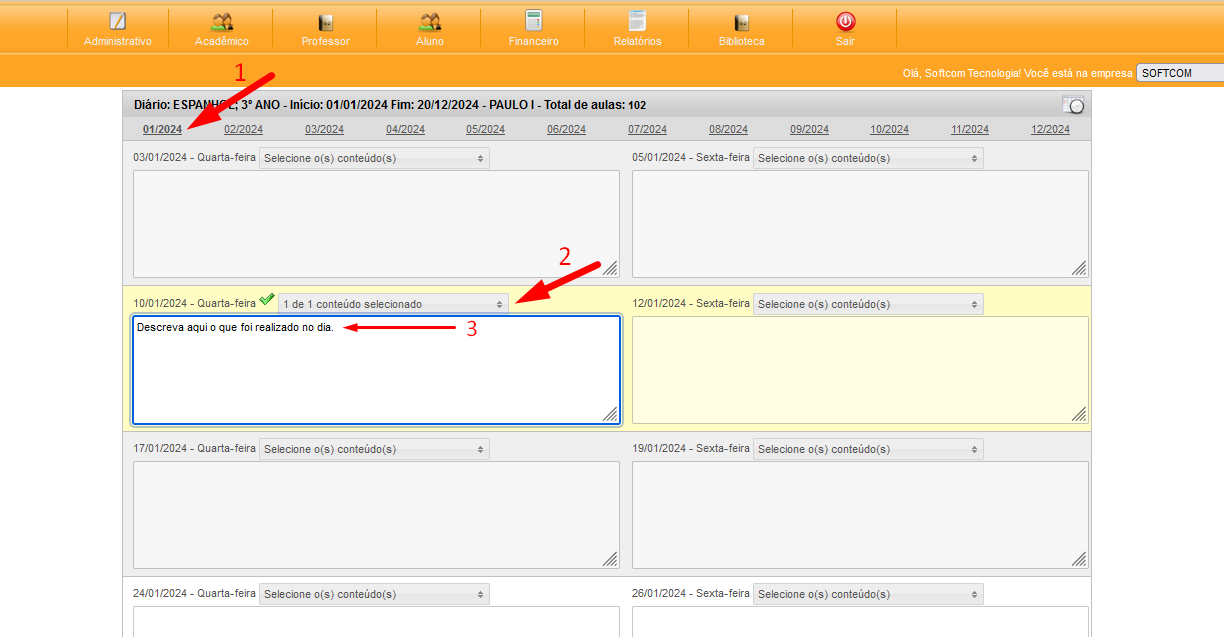Click the empty text area for 12/01/2024
Viewport: 1224px width, 637px height.
click(x=860, y=370)
